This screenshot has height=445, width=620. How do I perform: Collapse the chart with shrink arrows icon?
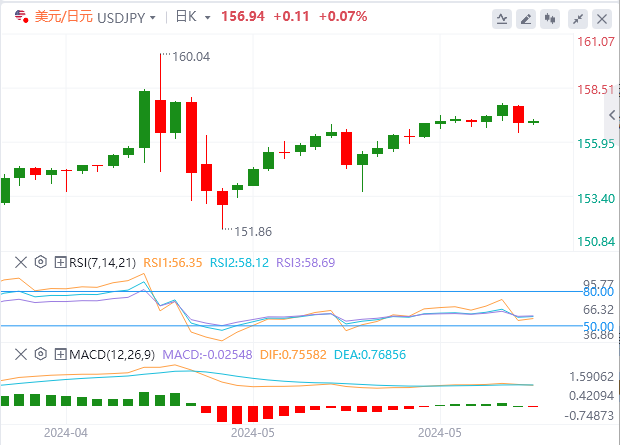(x=578, y=19)
